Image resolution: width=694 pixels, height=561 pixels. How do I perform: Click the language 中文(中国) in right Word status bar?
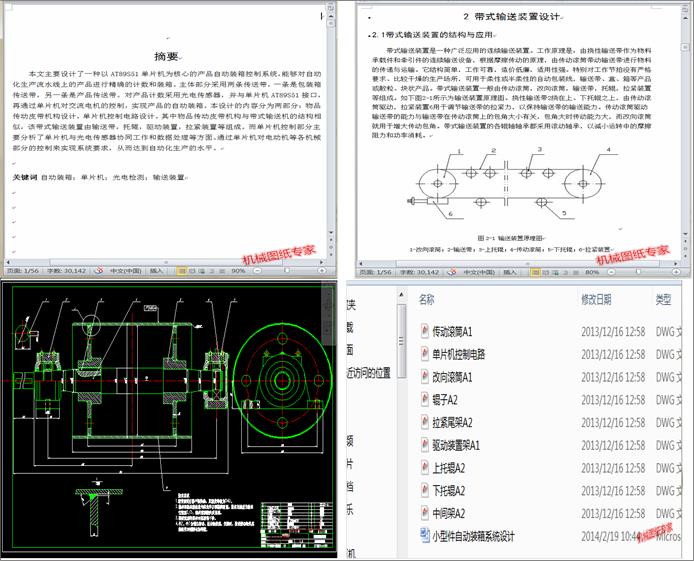coord(479,272)
